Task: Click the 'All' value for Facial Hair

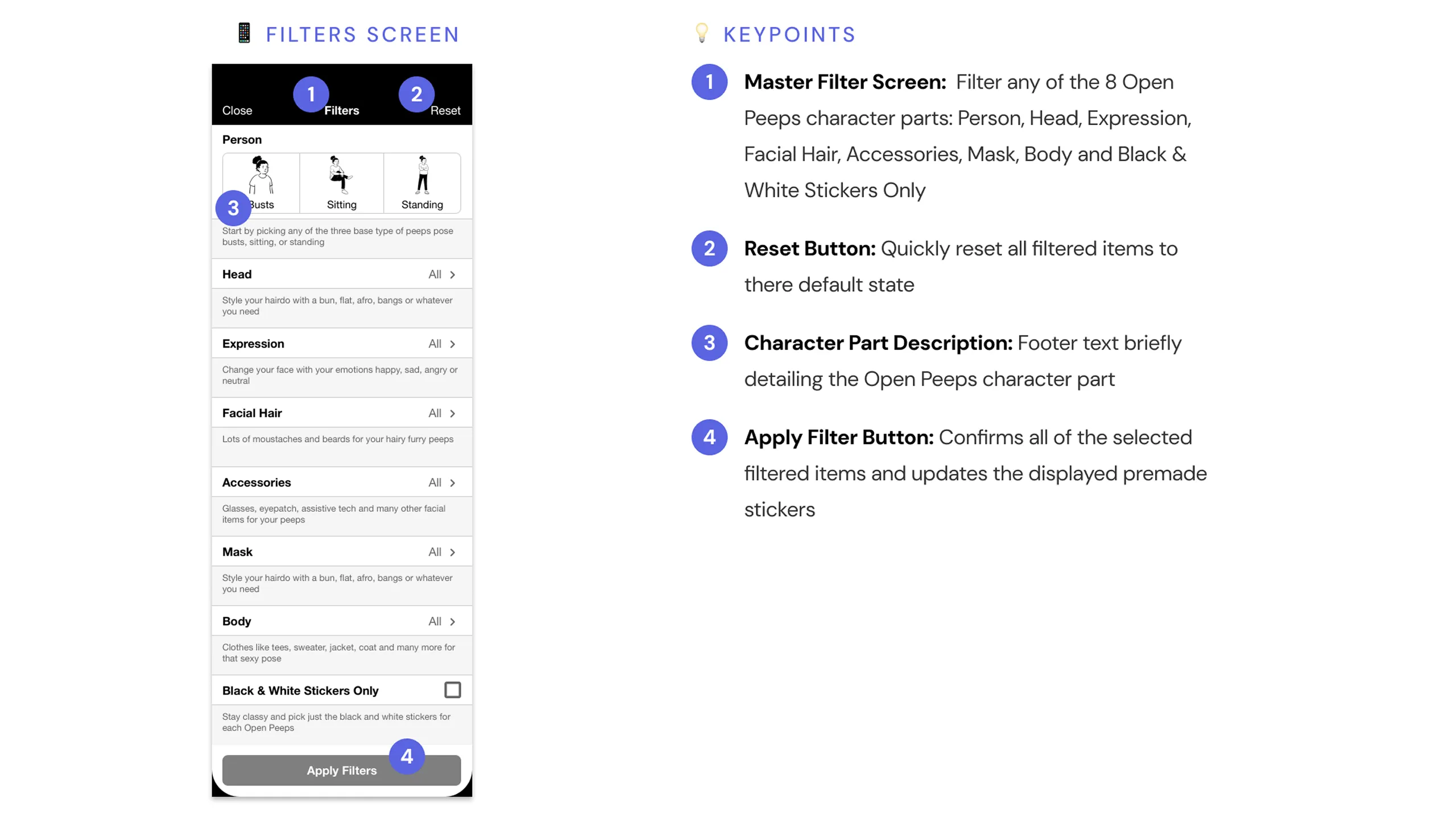Action: tap(435, 413)
